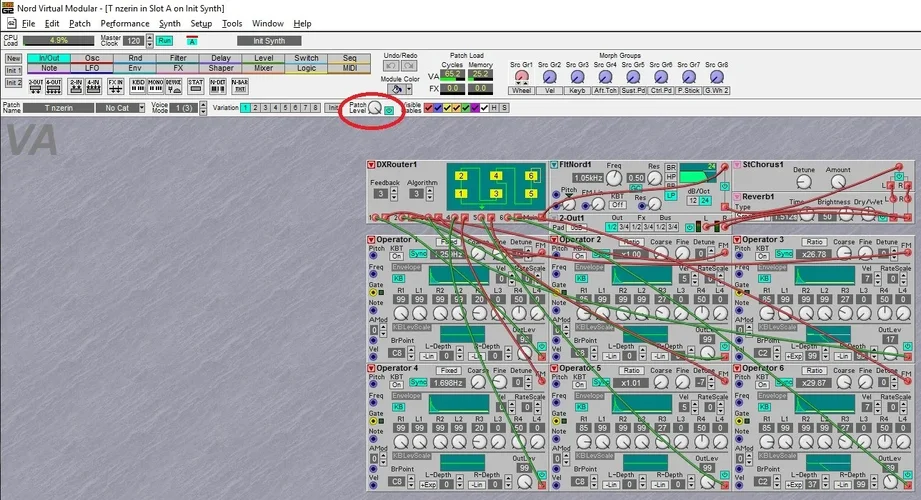The image size is (921, 500).
Task: Switch to the Filter module tab
Action: (178, 58)
